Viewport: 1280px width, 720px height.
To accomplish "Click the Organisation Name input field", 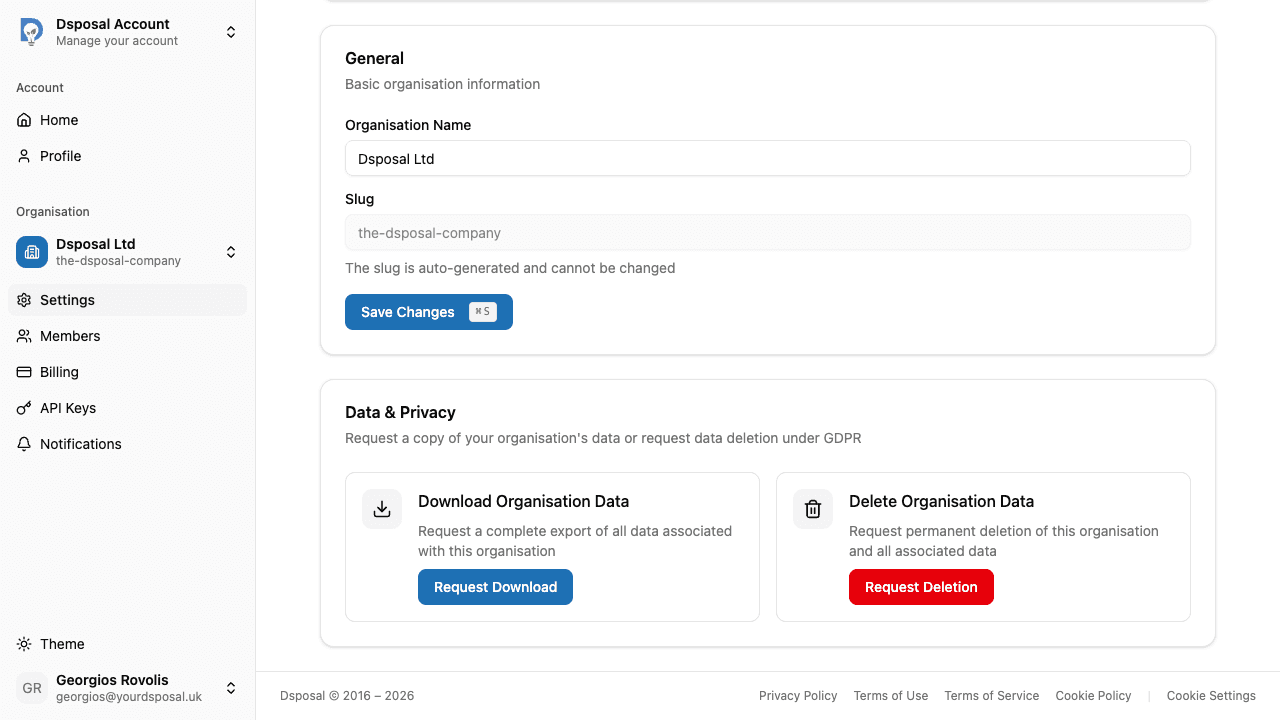I will [x=767, y=158].
